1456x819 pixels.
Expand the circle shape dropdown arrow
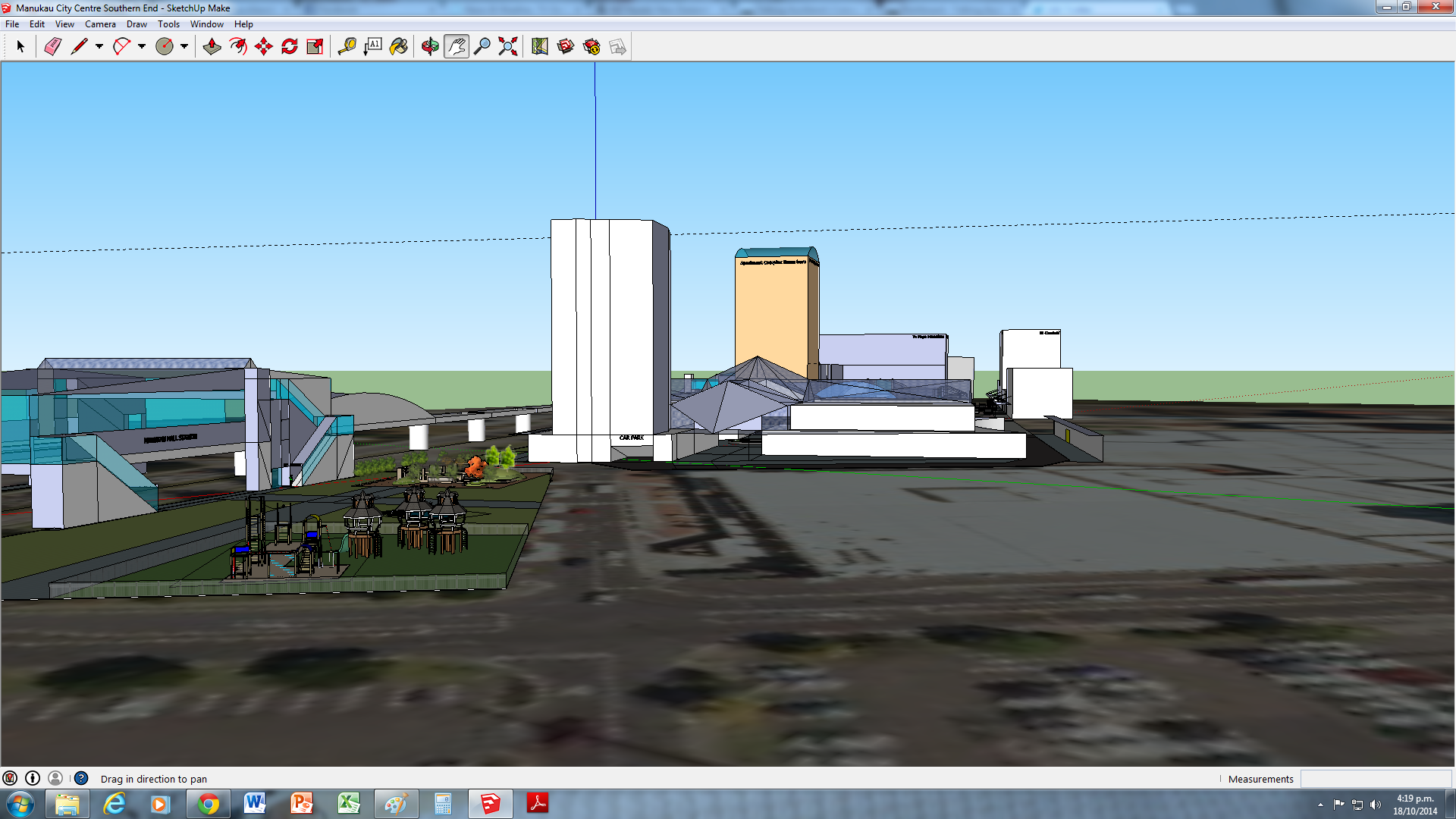(x=184, y=47)
